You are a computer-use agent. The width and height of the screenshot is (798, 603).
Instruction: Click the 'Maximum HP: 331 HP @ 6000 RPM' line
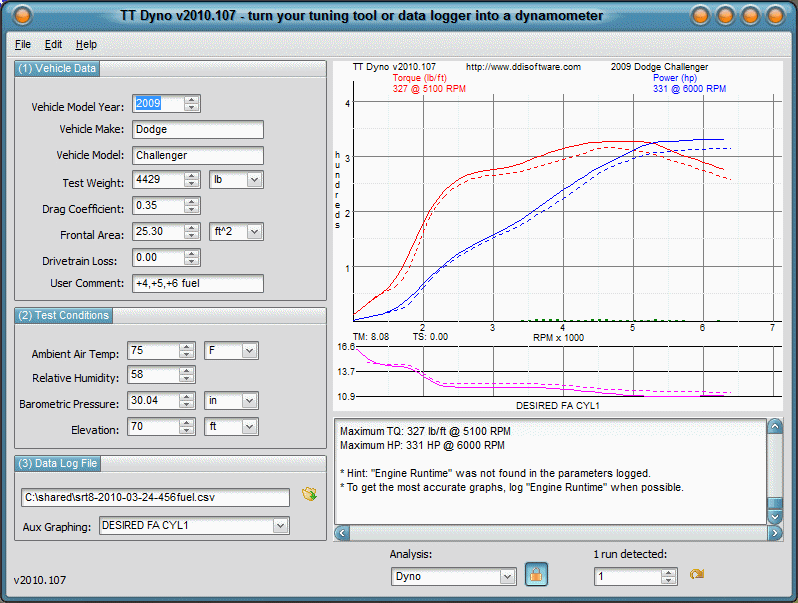[422, 445]
